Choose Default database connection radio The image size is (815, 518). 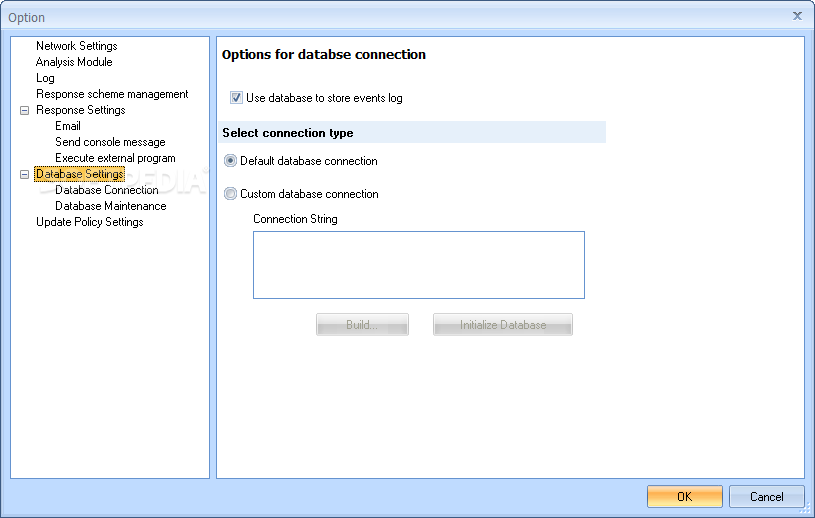point(230,161)
